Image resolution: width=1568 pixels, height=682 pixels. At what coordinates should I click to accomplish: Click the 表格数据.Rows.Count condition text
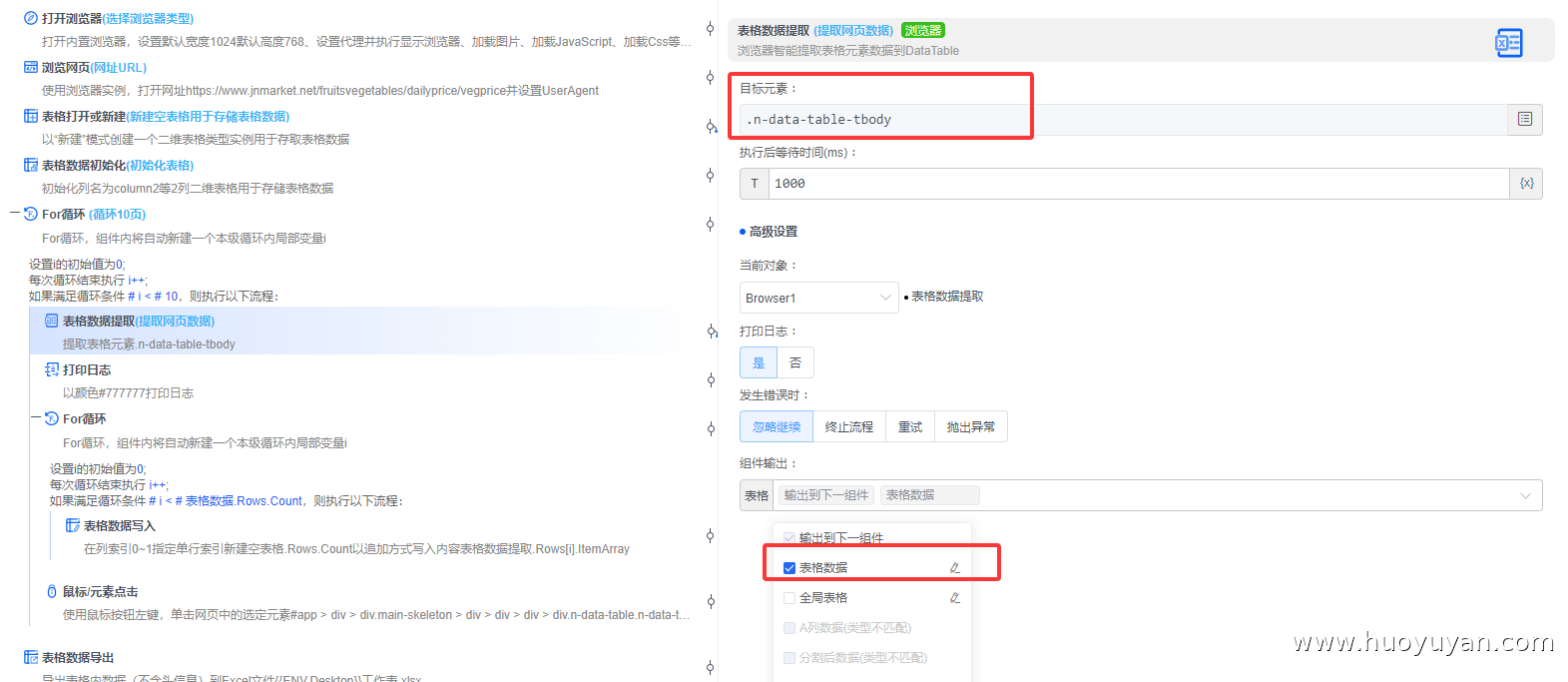pos(244,500)
